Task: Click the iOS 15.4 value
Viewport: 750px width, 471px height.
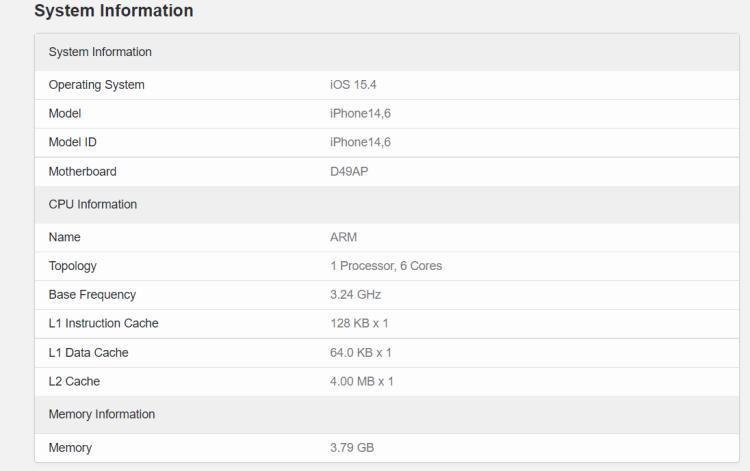Action: click(353, 85)
